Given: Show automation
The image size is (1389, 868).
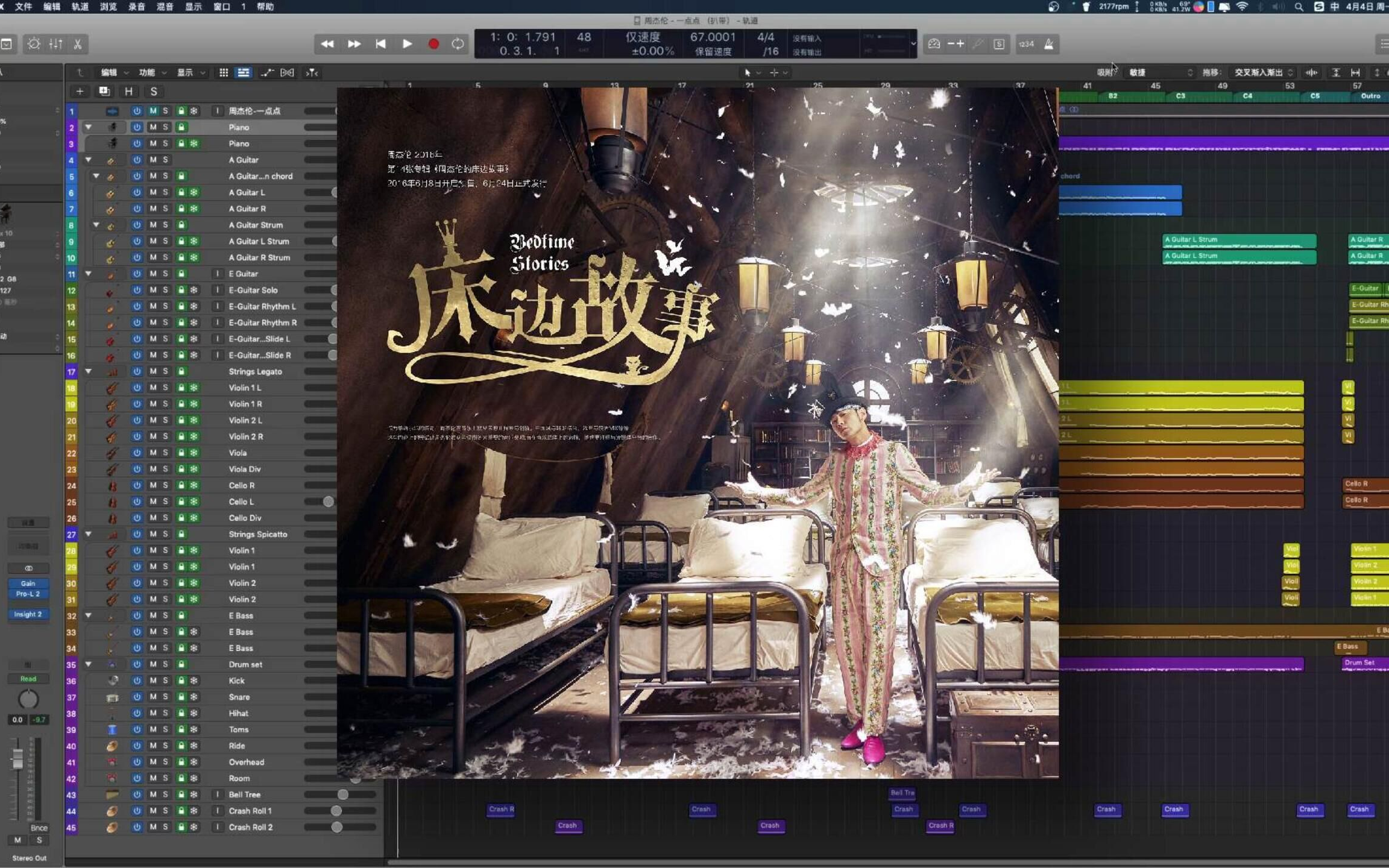Looking at the screenshot, I should tap(266, 72).
